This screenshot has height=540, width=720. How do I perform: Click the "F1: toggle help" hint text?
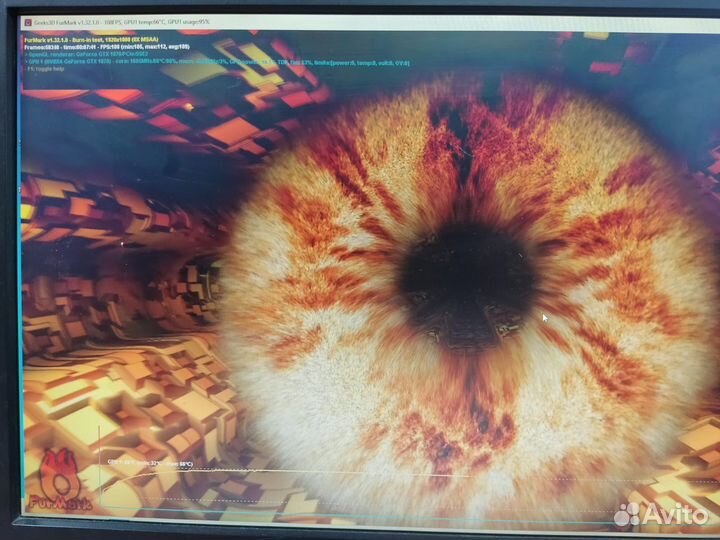(x=45, y=69)
